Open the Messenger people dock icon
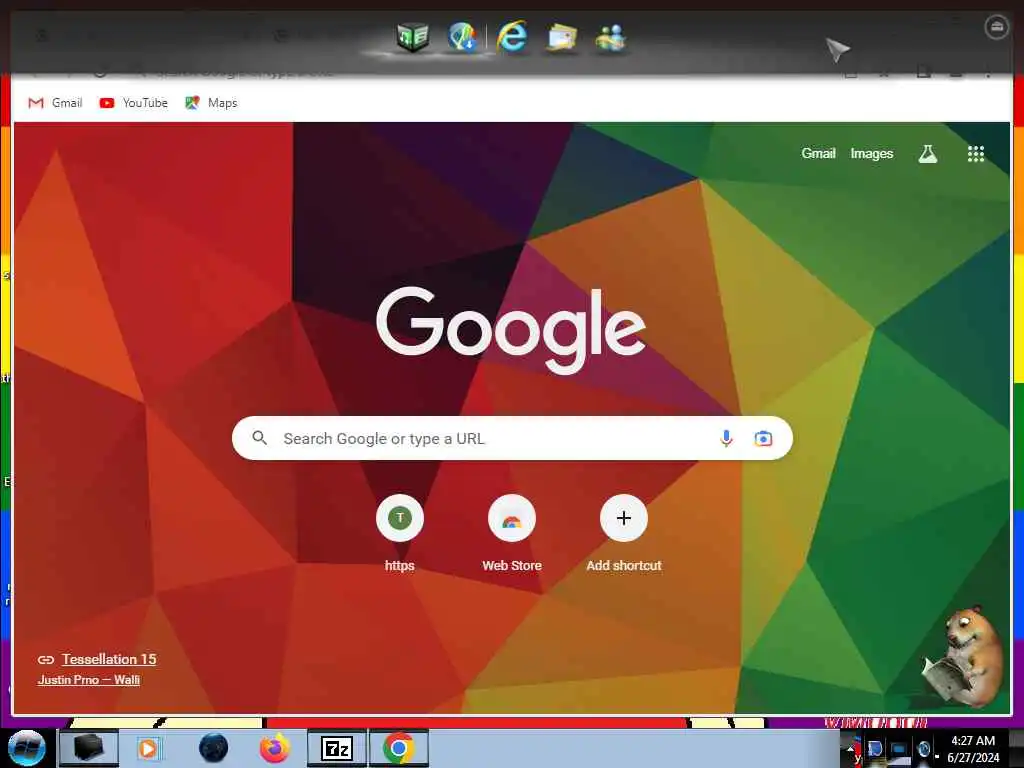 (x=611, y=38)
